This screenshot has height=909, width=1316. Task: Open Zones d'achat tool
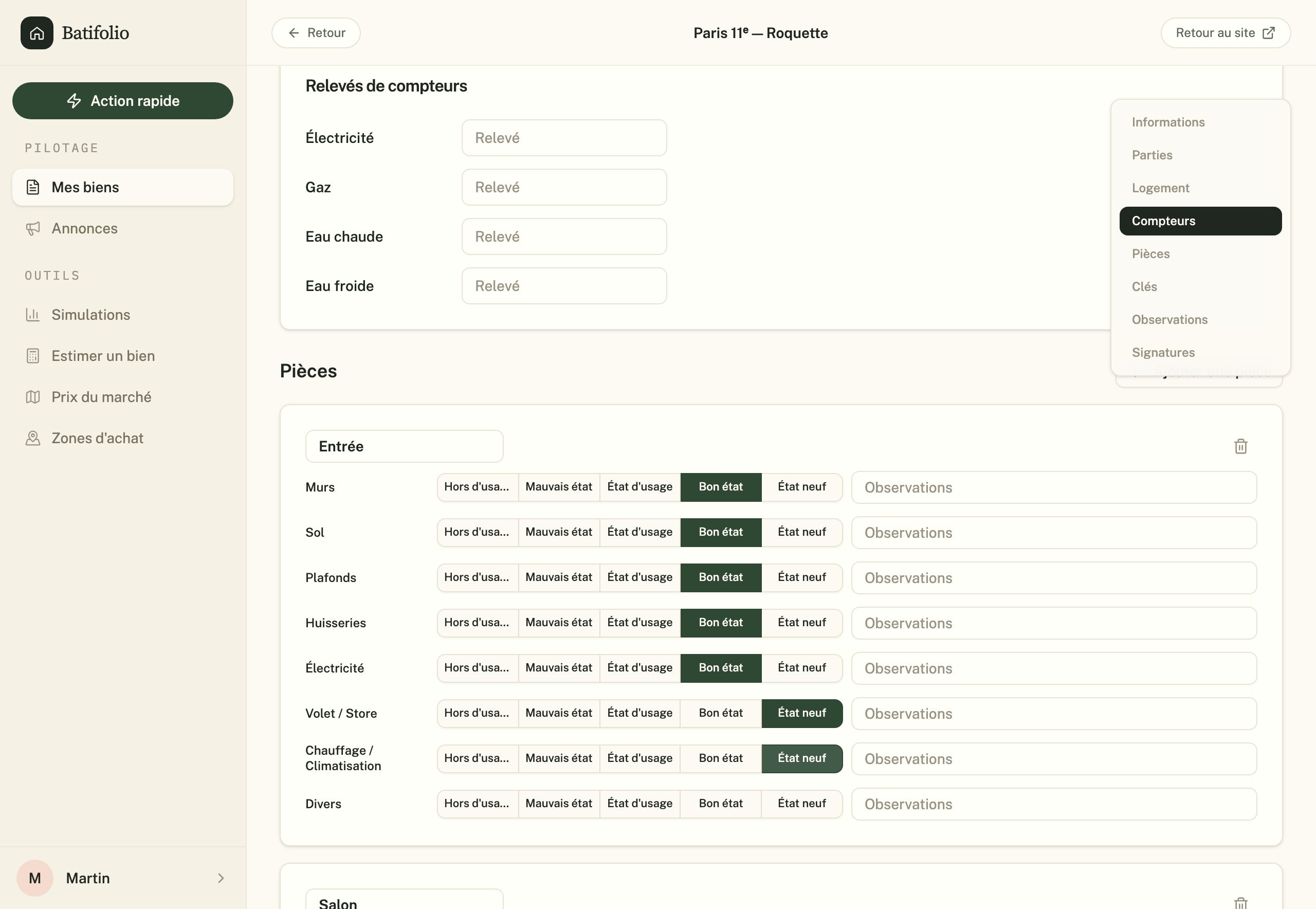[123, 438]
